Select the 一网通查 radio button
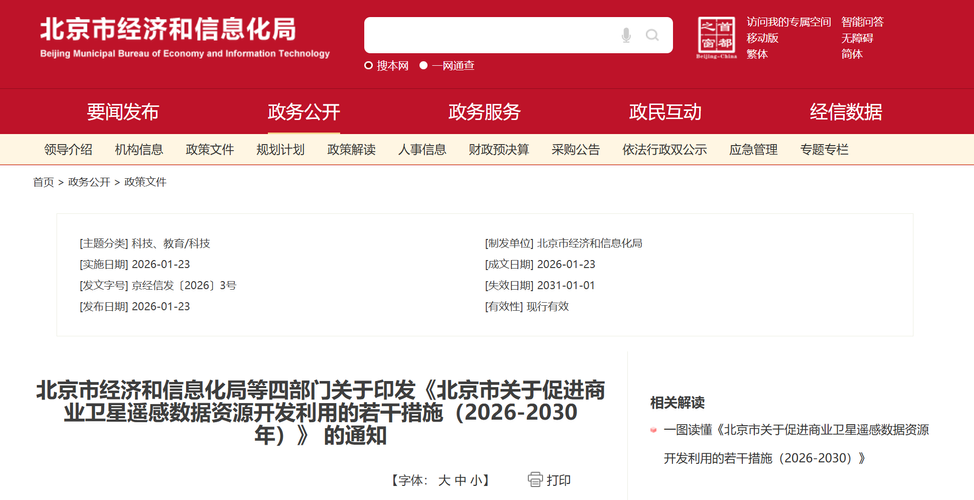Viewport: 974px width, 500px height. (x=423, y=66)
